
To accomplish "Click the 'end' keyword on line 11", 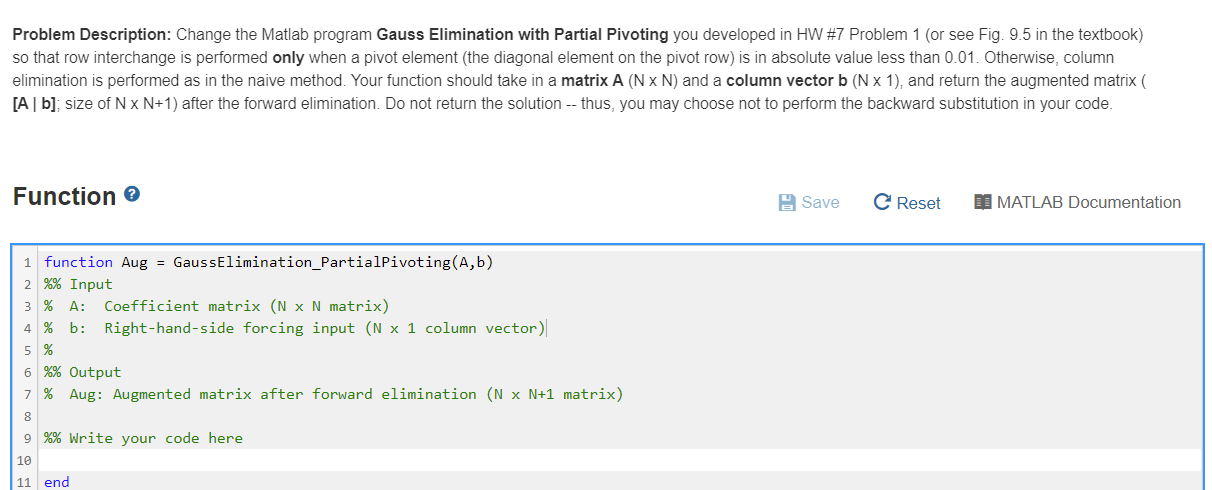I will [x=57, y=482].
